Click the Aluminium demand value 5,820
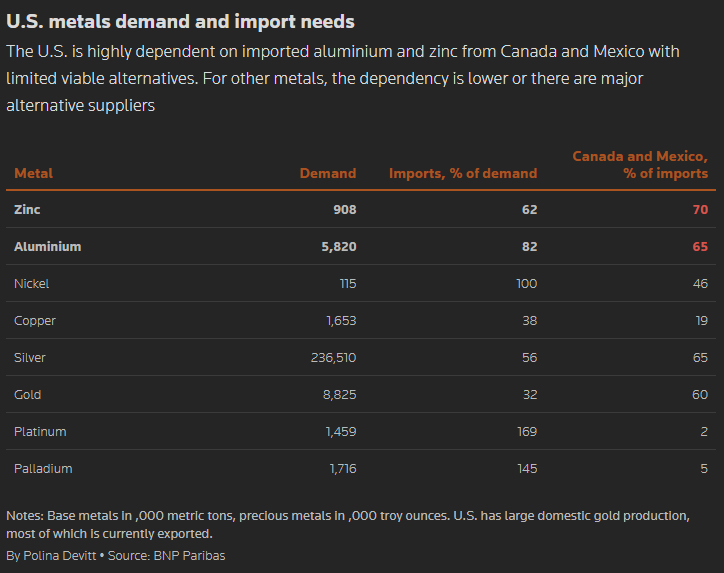 335,247
